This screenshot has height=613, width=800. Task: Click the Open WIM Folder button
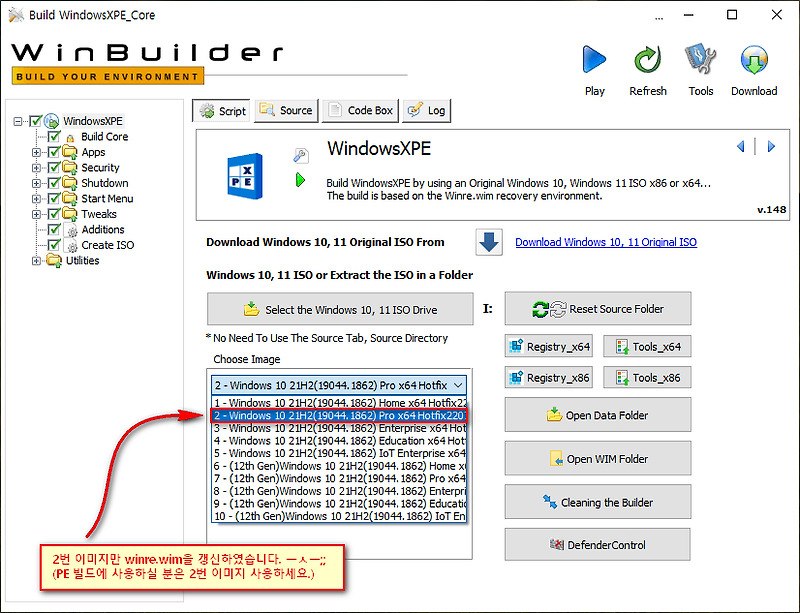[x=598, y=458]
